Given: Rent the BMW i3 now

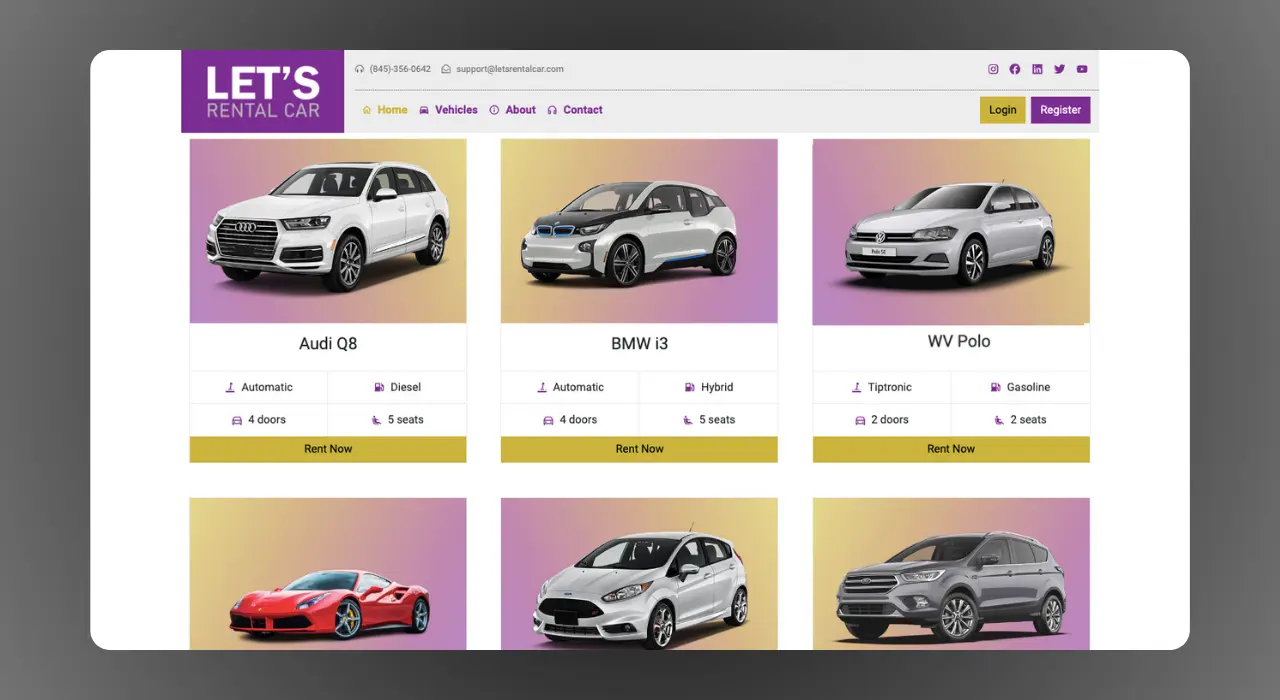Looking at the screenshot, I should [x=639, y=449].
